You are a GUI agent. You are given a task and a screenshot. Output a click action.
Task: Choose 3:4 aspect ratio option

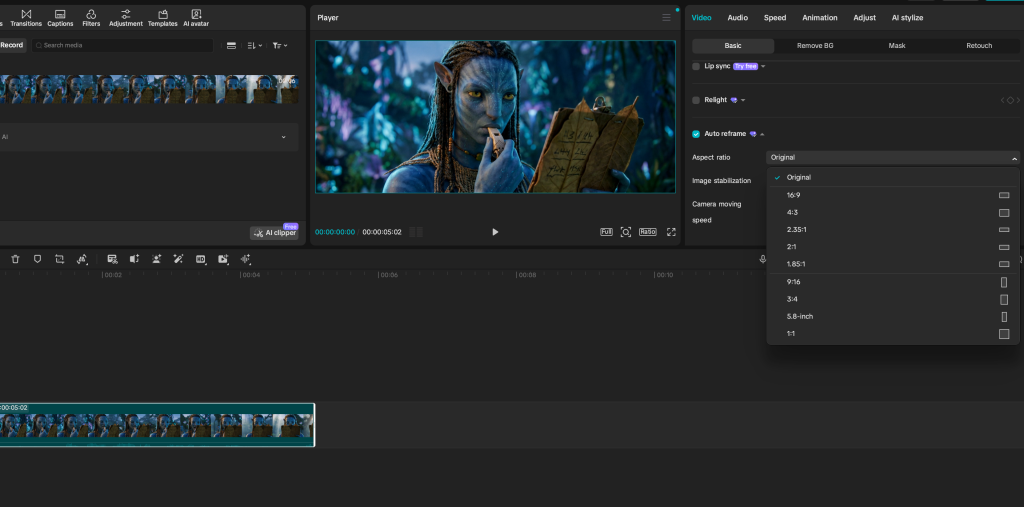[892, 299]
